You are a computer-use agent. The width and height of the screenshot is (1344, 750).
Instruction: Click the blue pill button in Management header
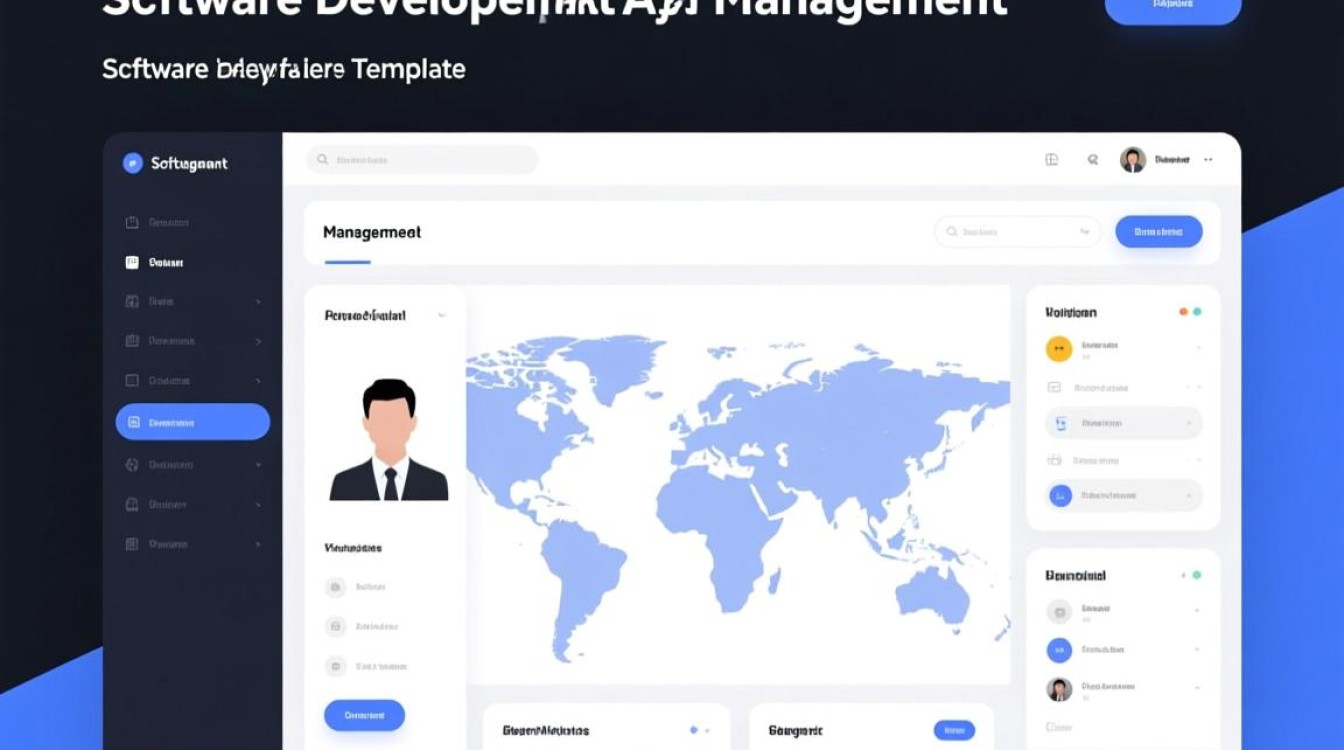(1158, 231)
